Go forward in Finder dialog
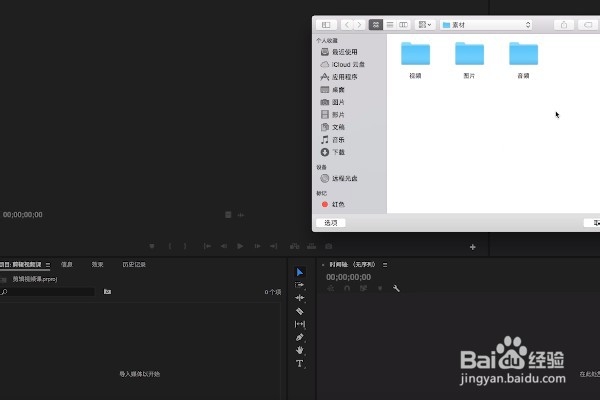Screen dimensions: 600x400 pos(359,25)
